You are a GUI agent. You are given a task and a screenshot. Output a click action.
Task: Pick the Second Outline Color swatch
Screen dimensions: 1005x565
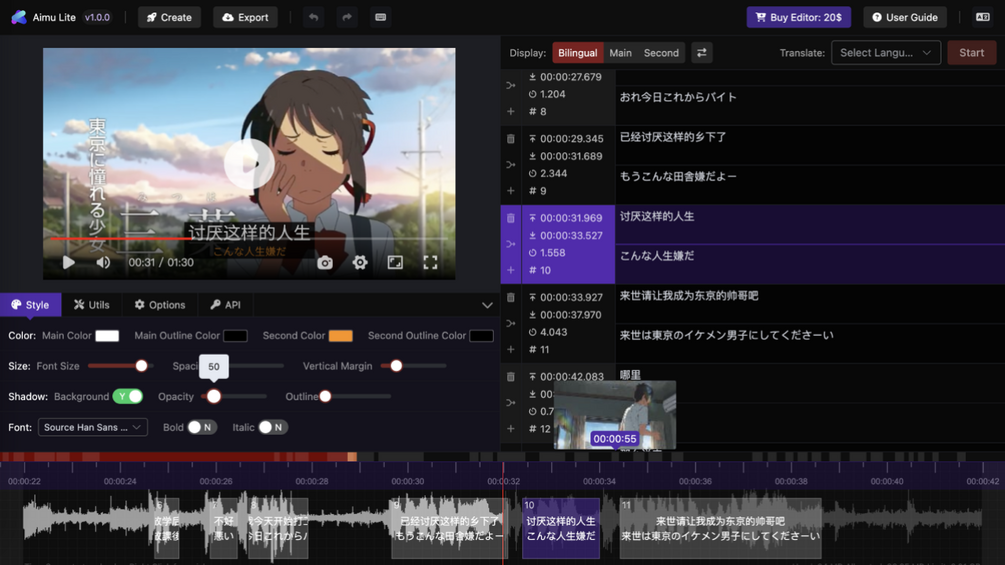[481, 336]
